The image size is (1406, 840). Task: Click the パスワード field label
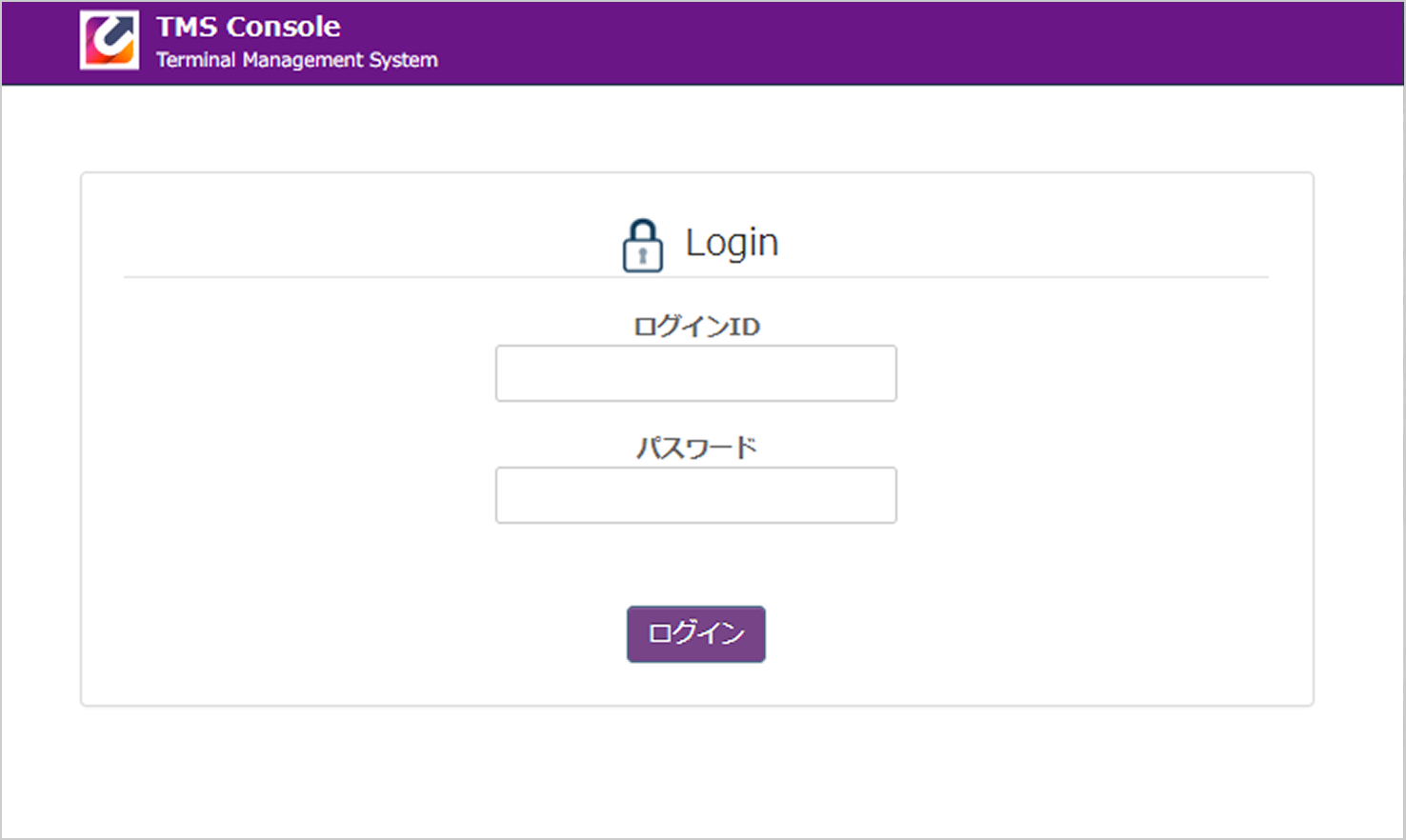point(695,448)
